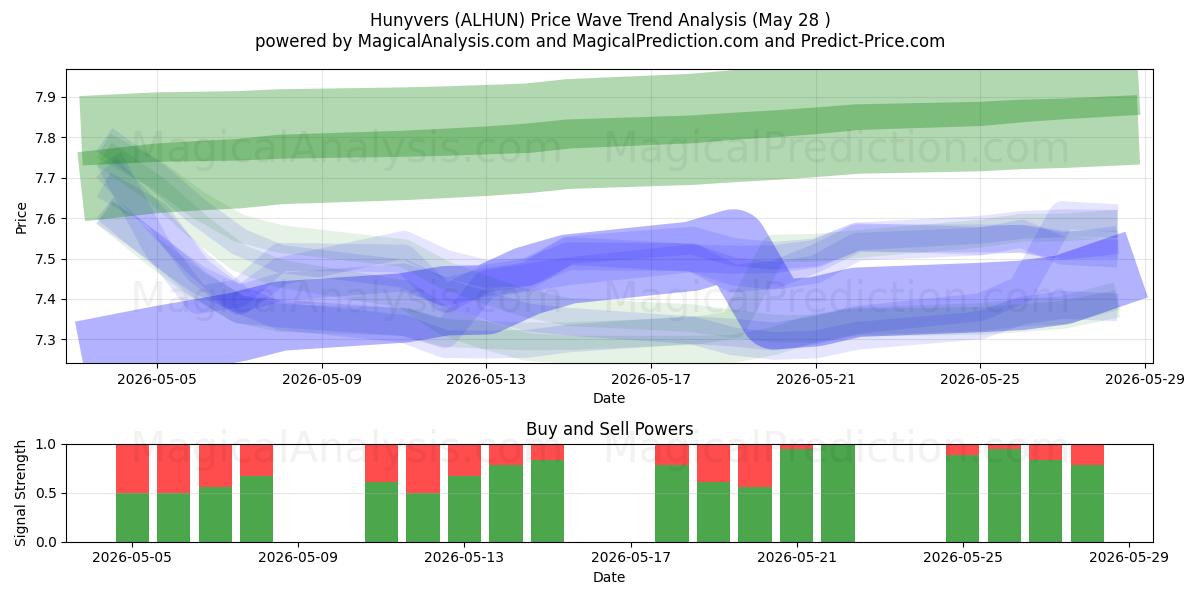Click the dark green trend band in the price chart
The image size is (1200, 600).
coord(610,130)
